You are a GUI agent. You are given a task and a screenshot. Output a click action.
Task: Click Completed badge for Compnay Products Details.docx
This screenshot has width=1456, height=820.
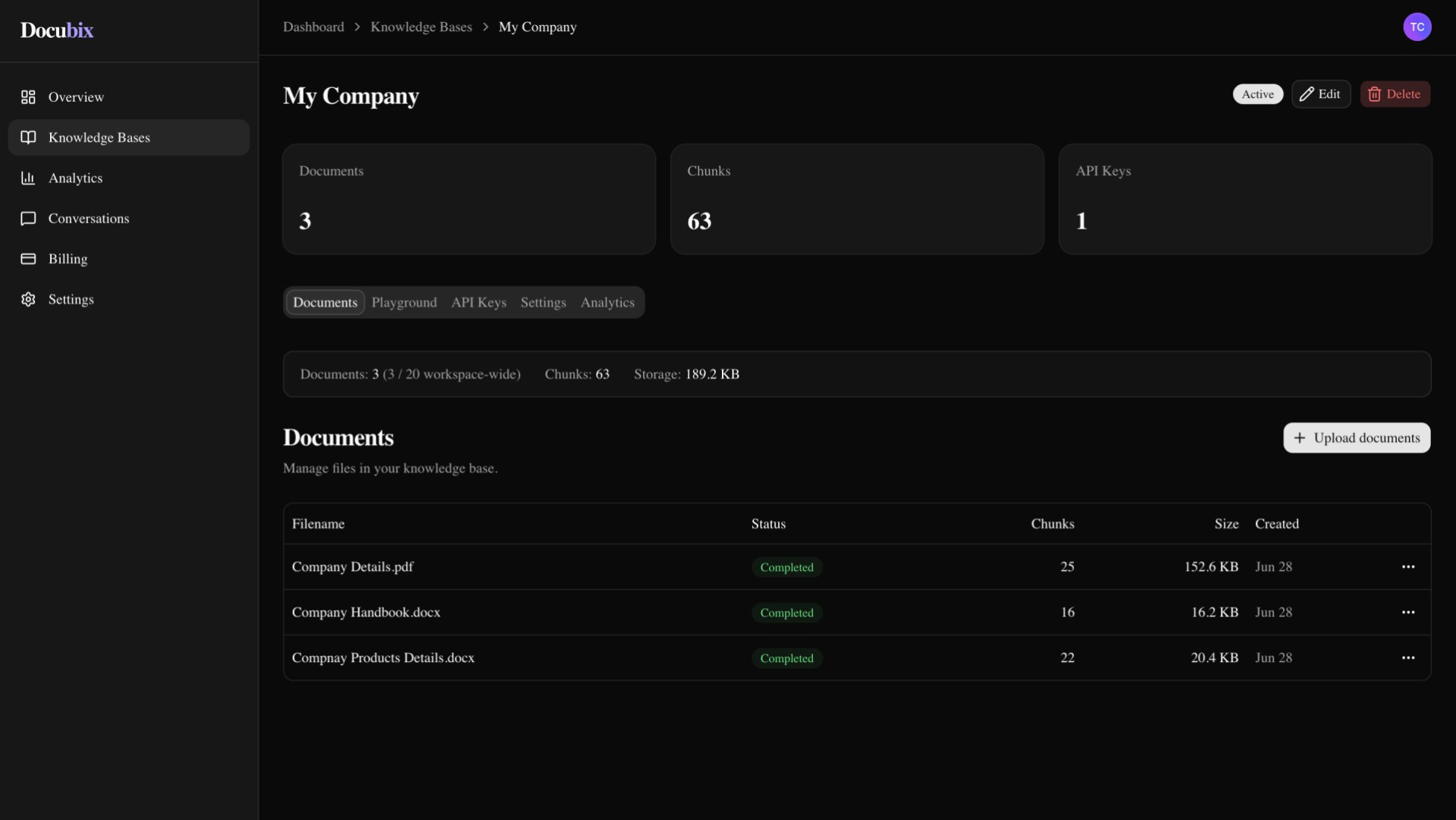click(786, 658)
